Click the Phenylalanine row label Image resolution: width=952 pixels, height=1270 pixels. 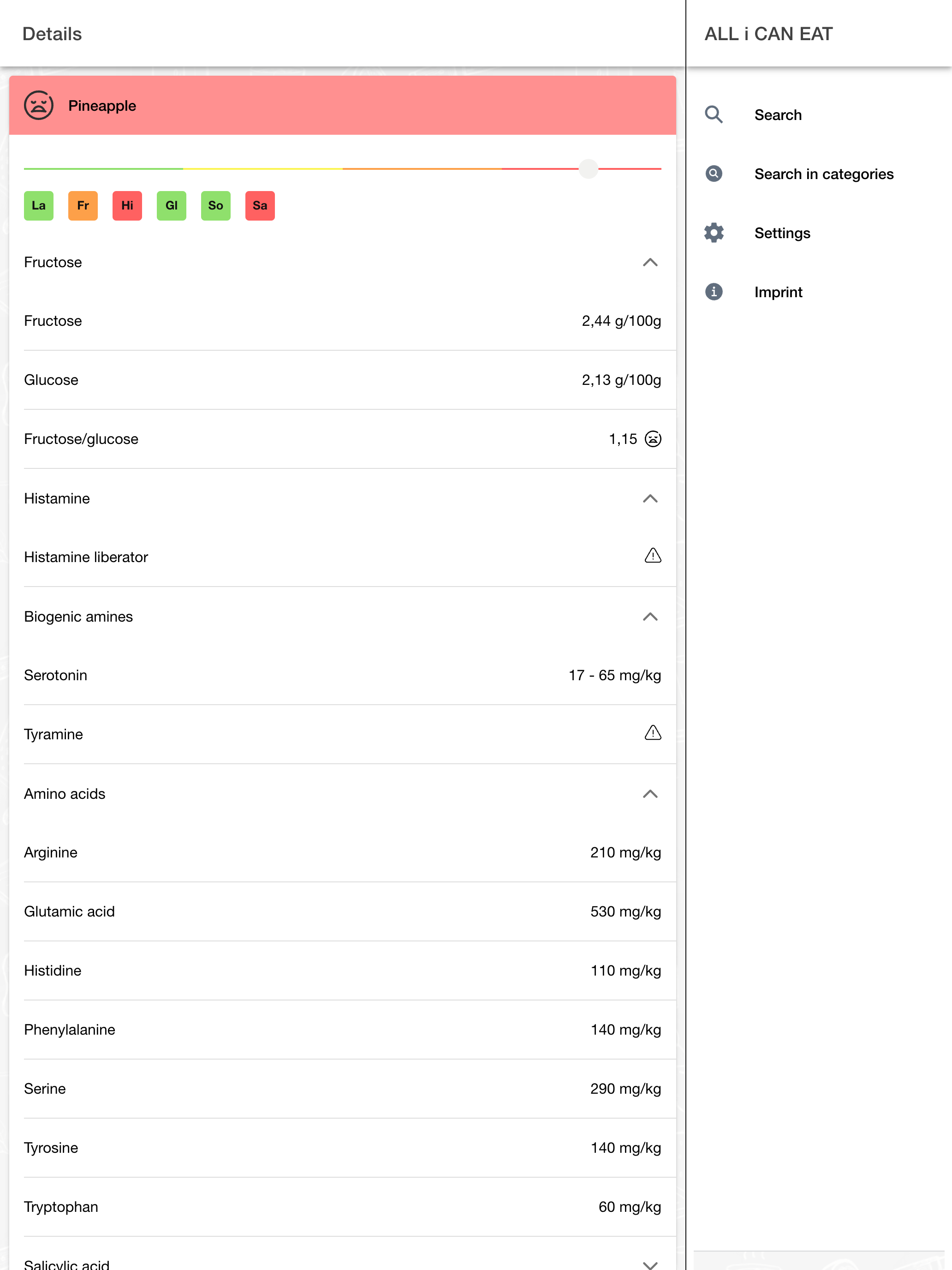point(70,1030)
